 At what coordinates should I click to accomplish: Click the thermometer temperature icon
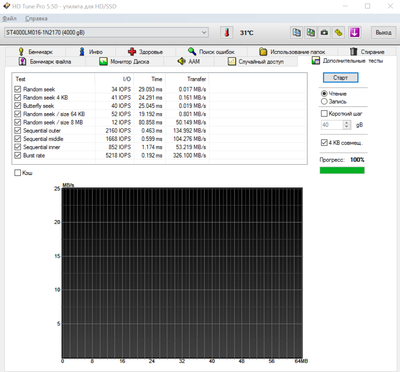tap(227, 33)
